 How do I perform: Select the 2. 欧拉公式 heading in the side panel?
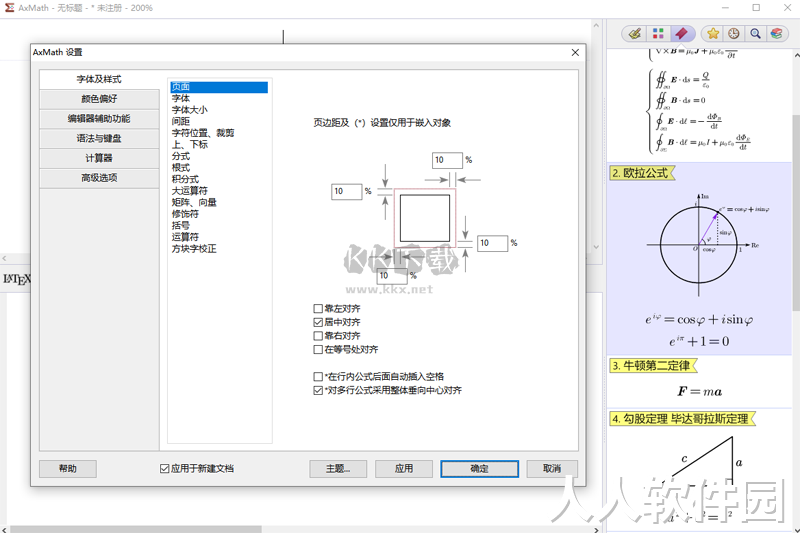tap(642, 173)
